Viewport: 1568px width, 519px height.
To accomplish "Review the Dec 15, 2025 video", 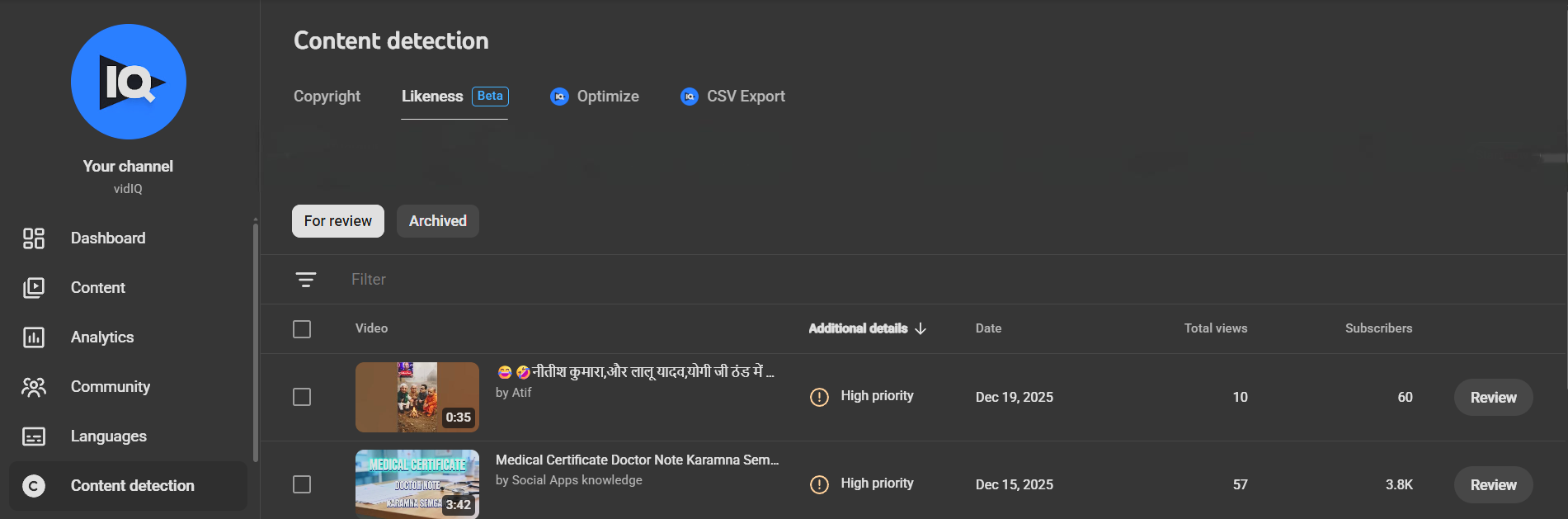I will [x=1493, y=485].
